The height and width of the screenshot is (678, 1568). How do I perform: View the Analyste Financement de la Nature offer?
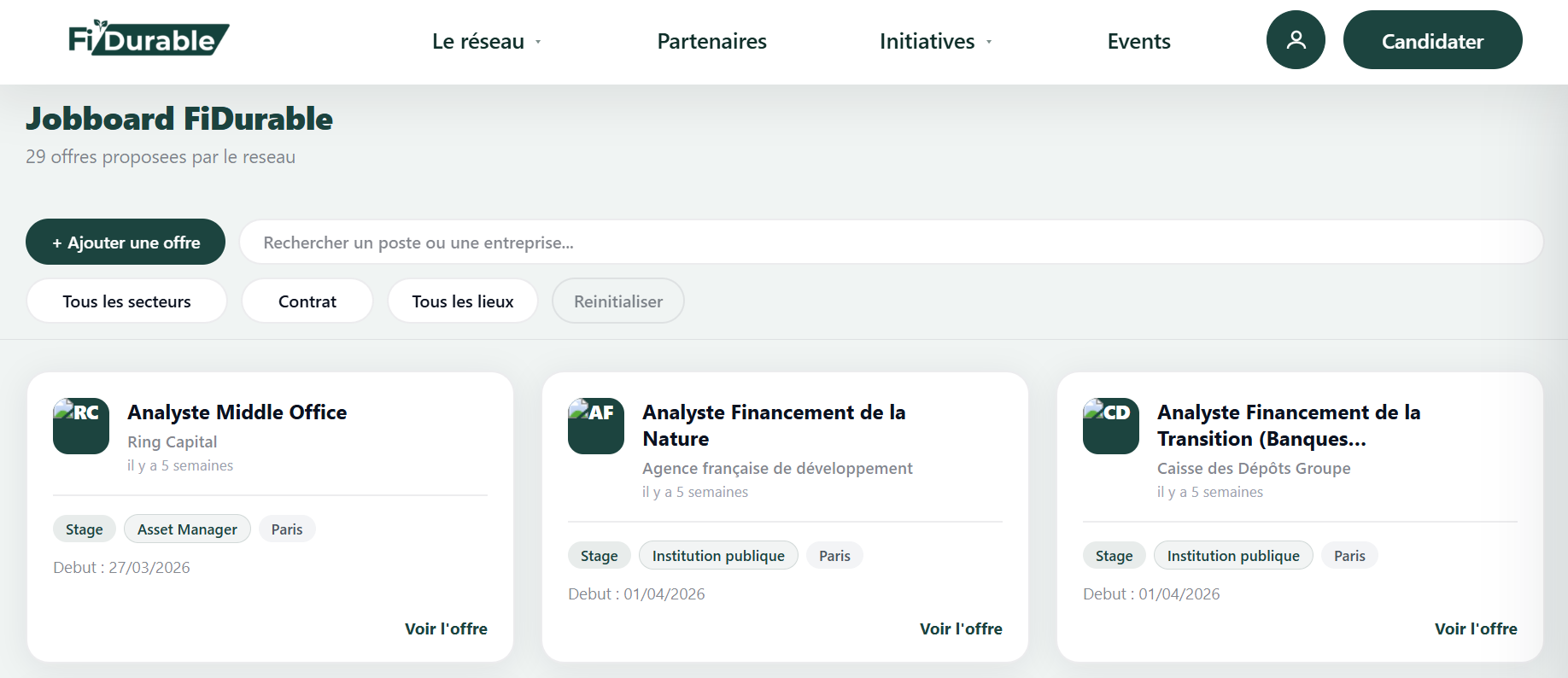[961, 628]
